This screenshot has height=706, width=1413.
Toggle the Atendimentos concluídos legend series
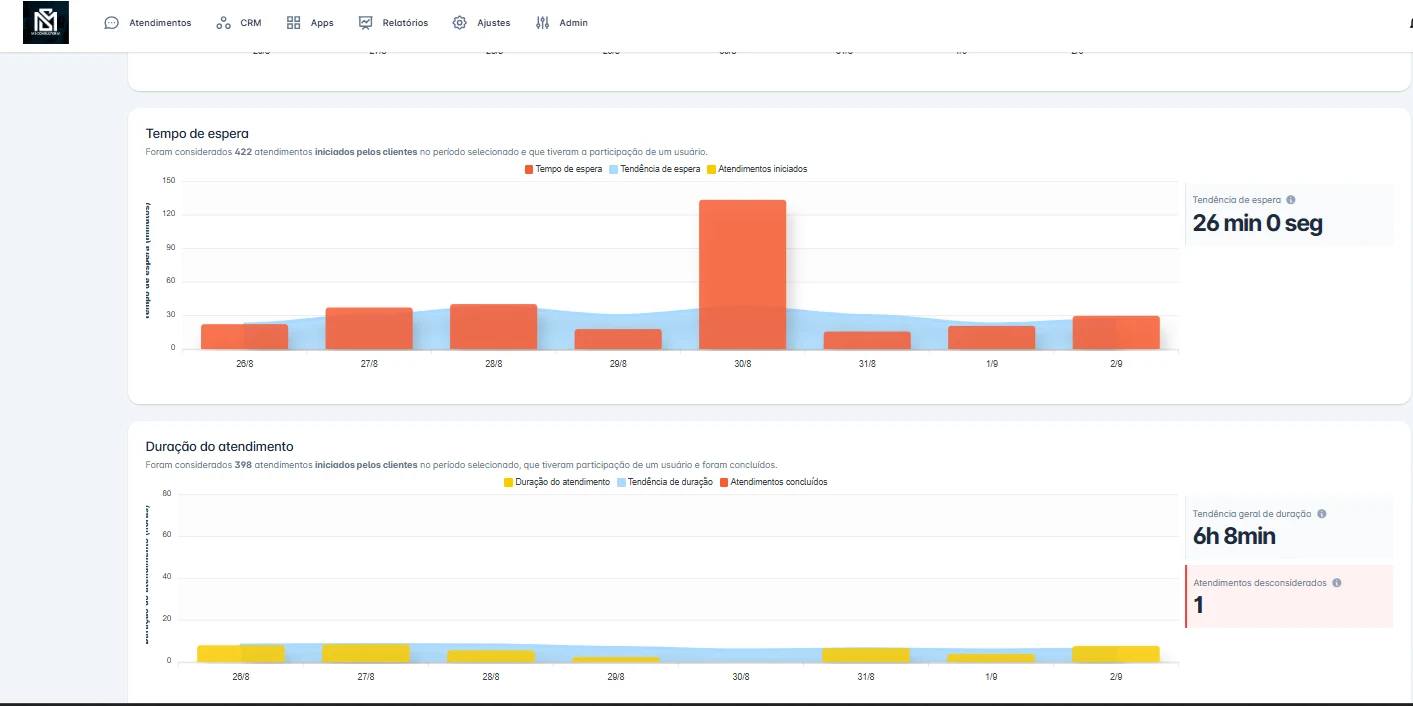773,482
